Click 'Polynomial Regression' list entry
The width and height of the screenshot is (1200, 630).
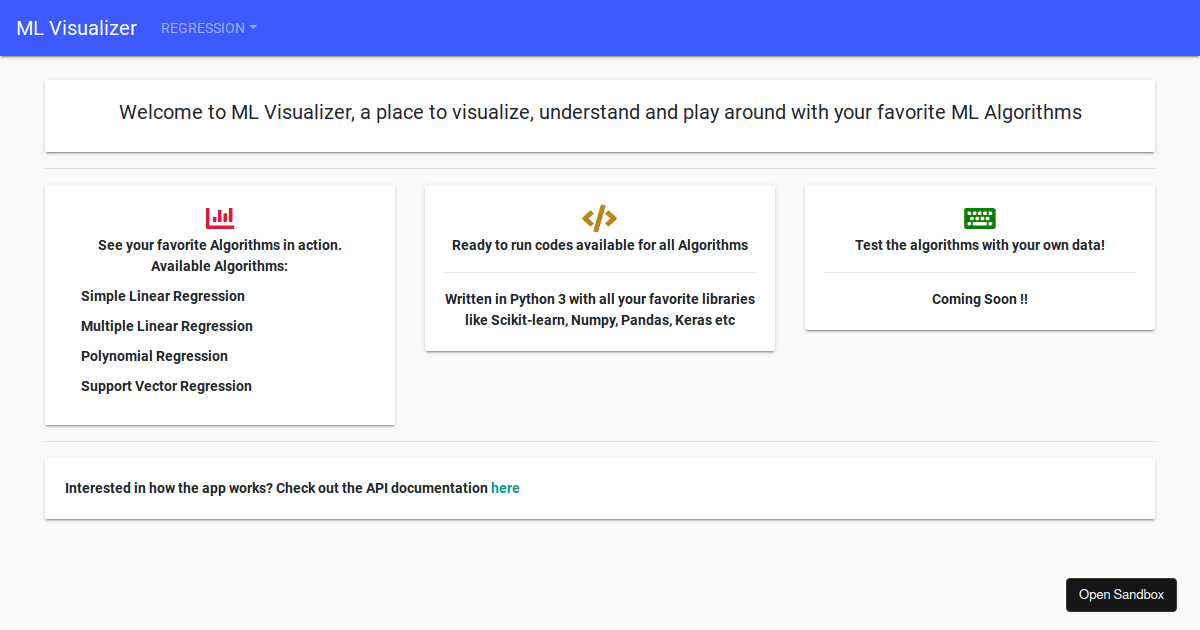(154, 356)
